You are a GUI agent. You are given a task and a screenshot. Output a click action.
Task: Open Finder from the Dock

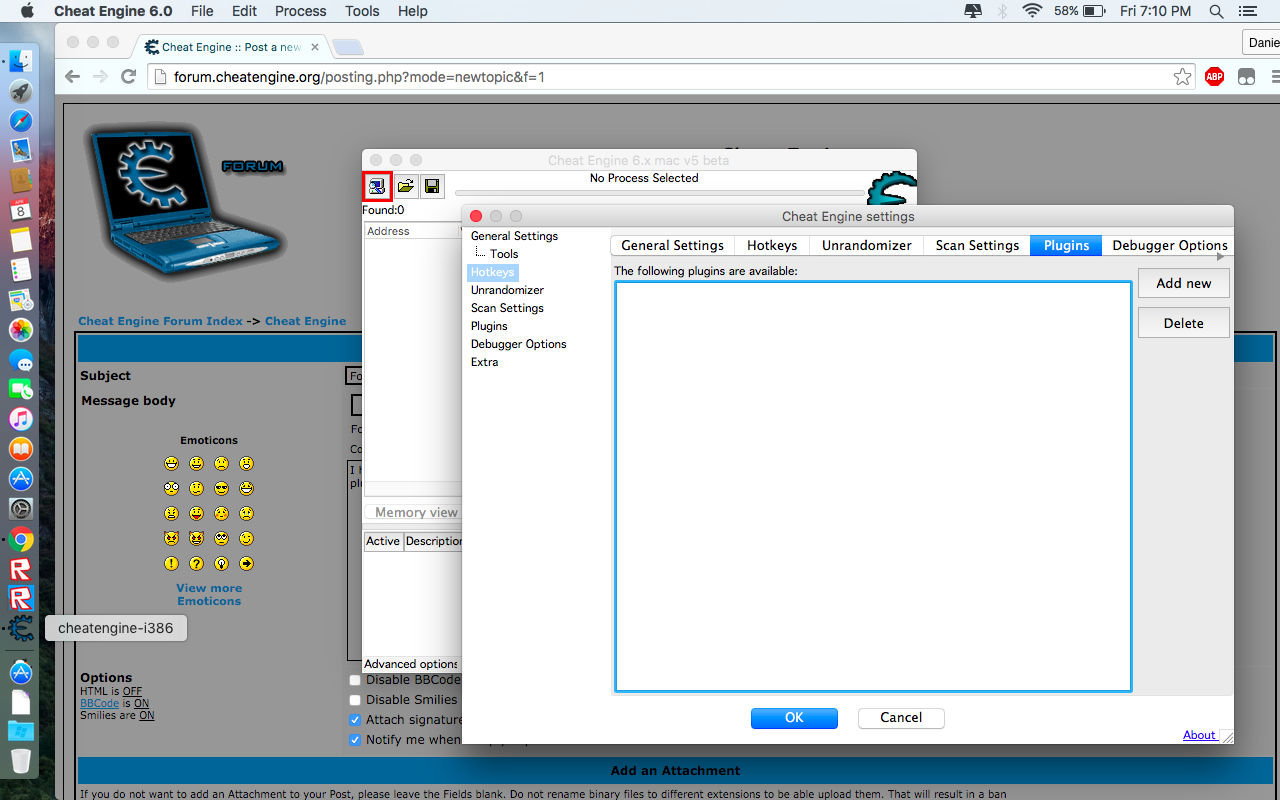click(21, 61)
